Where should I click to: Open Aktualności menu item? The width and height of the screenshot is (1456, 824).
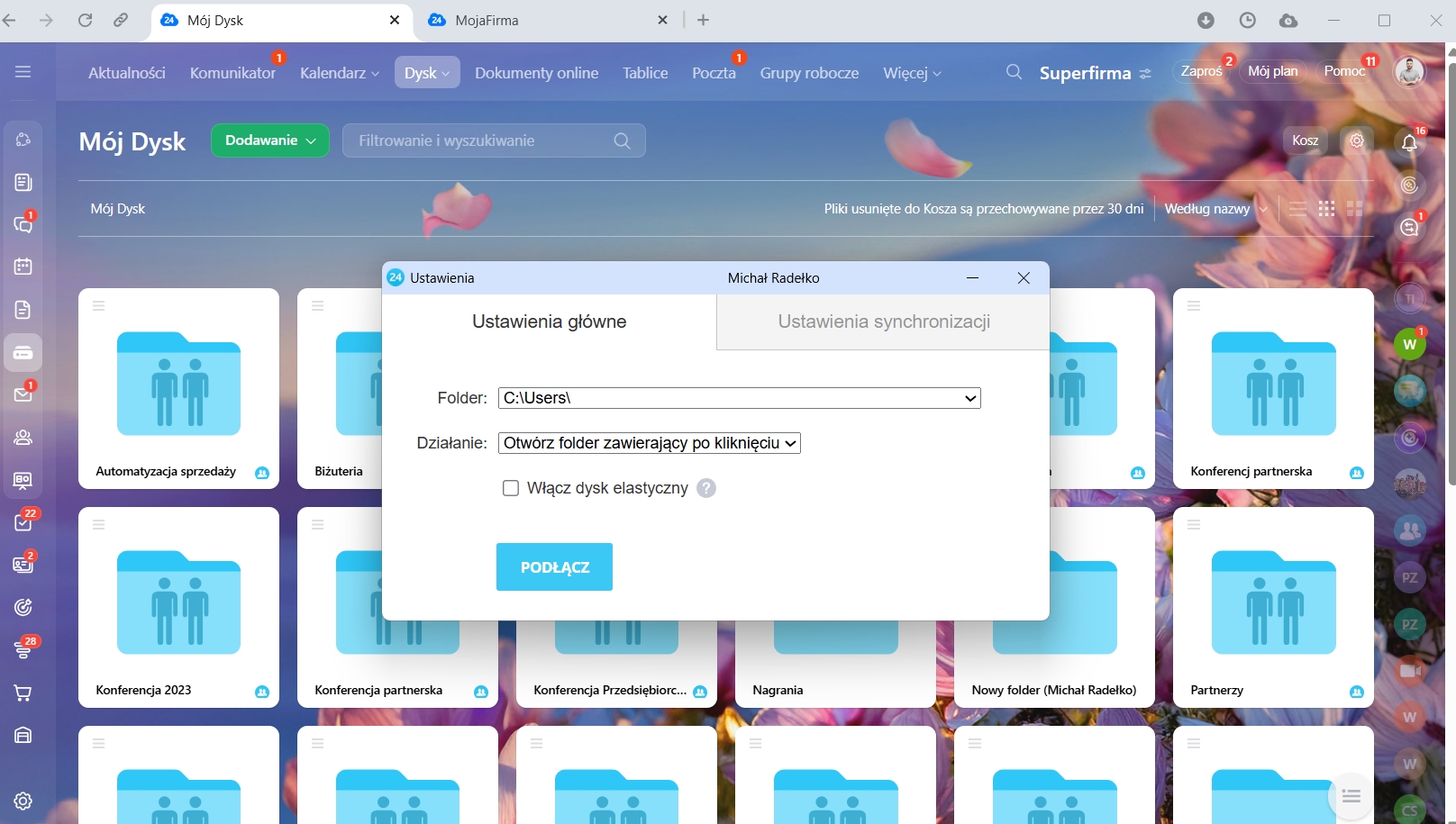[127, 73]
